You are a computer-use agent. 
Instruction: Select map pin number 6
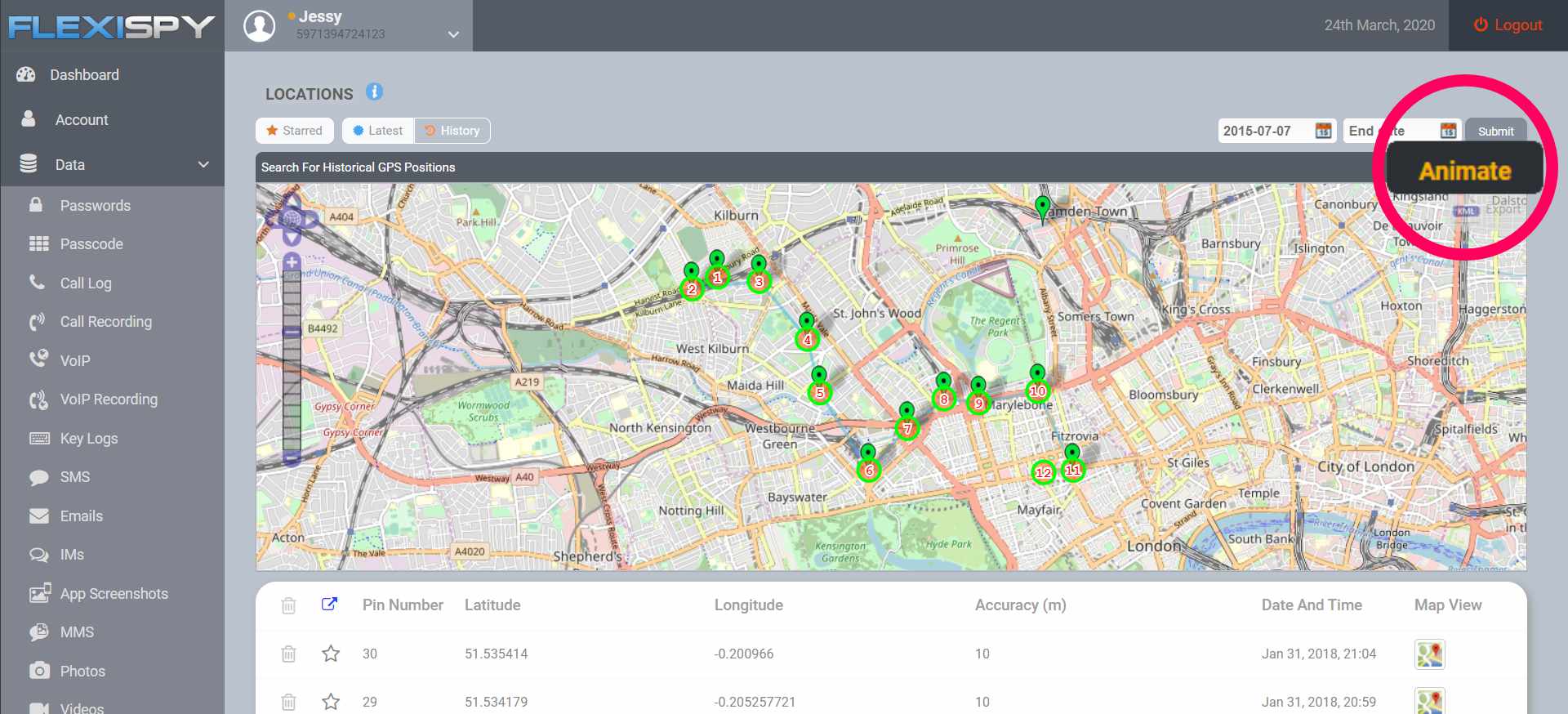click(x=869, y=470)
